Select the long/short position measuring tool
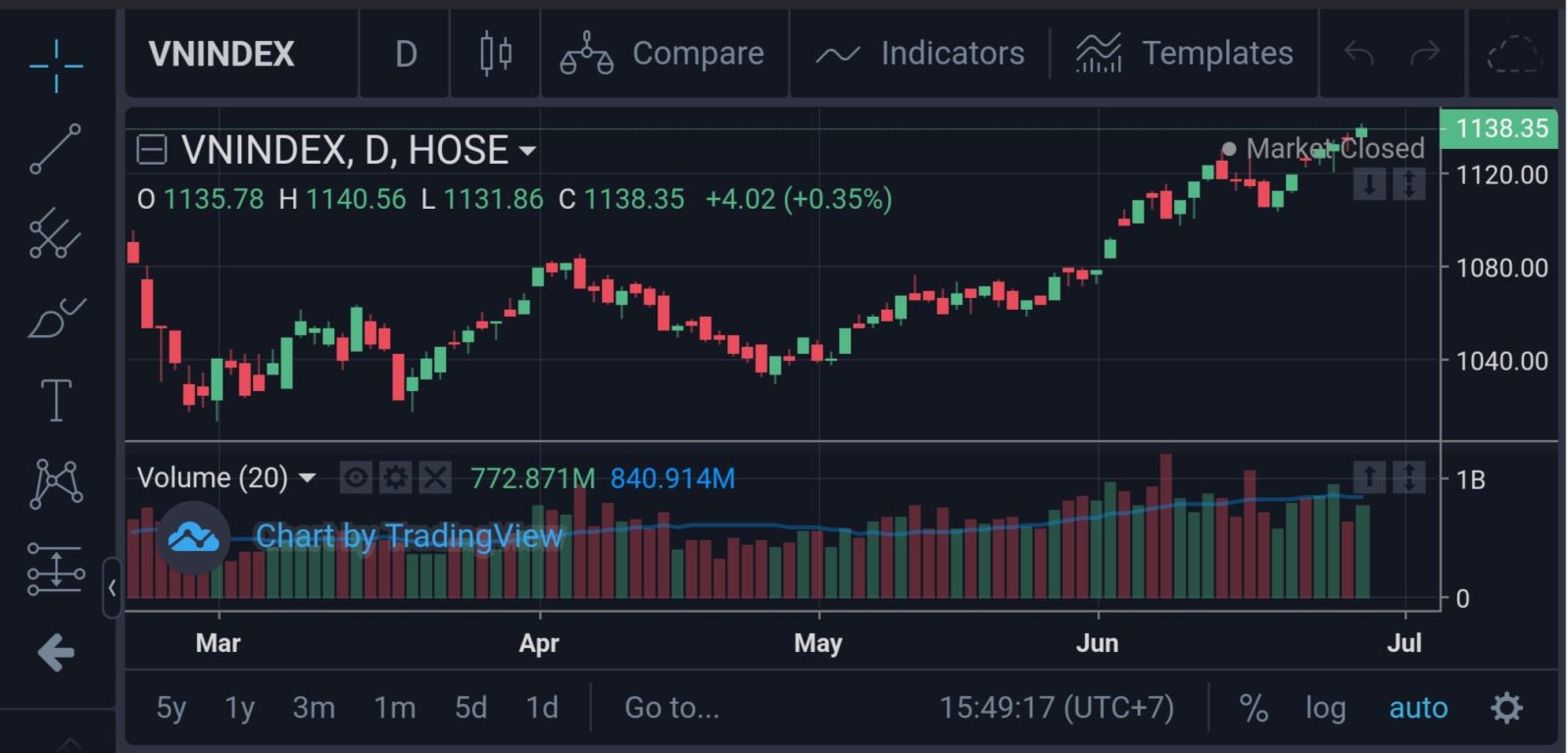This screenshot has height=753, width=1568. 56,570
